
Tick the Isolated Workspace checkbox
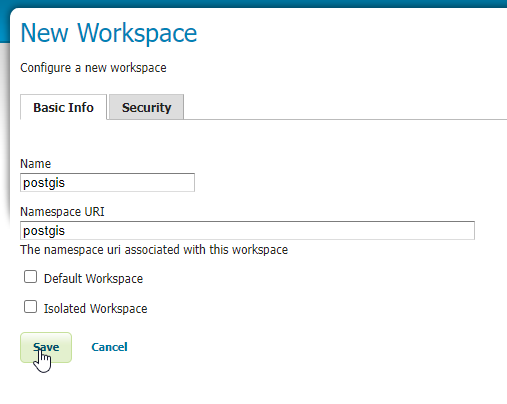30,307
